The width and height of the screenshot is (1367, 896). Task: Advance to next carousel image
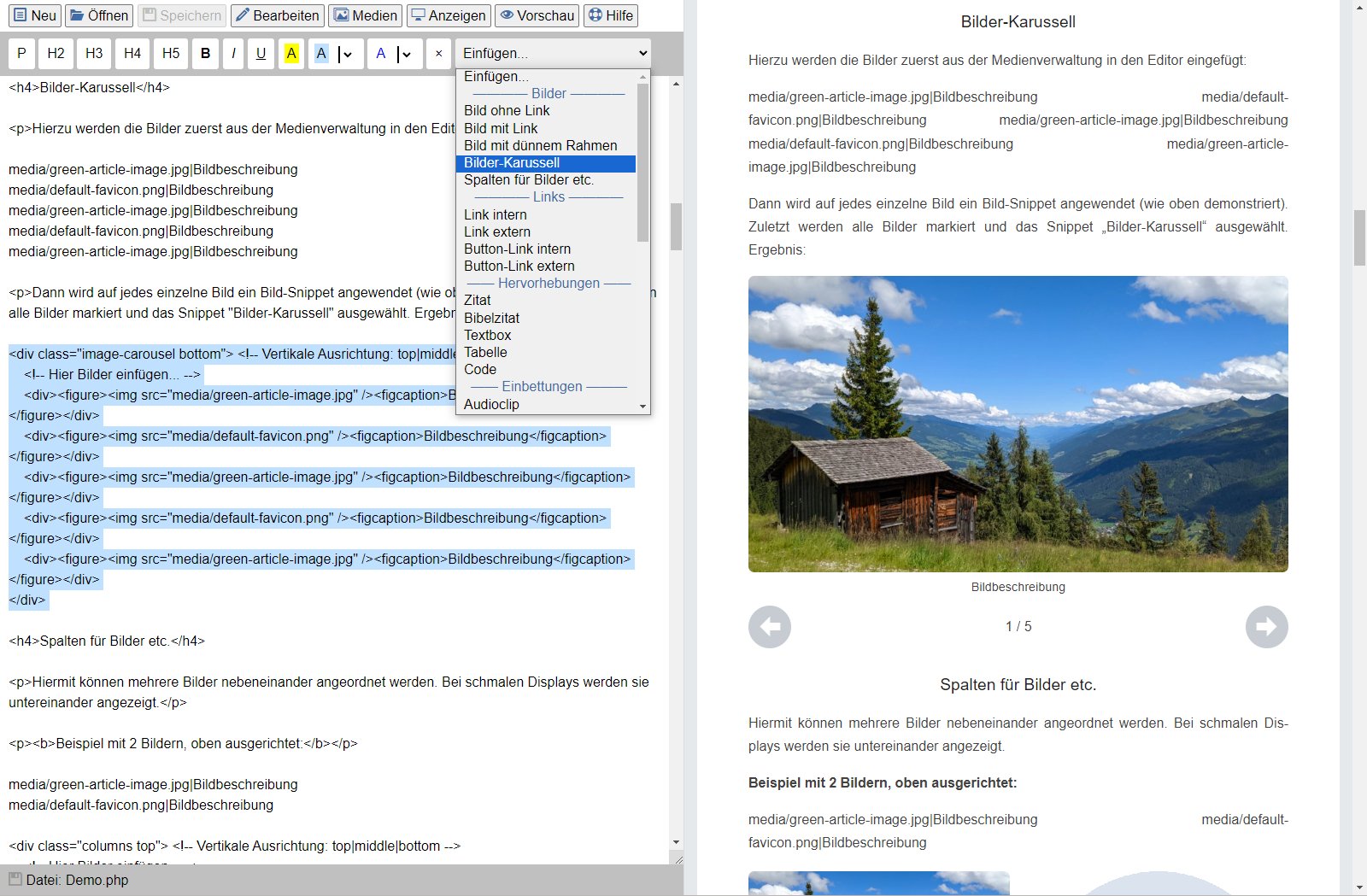tap(1267, 627)
